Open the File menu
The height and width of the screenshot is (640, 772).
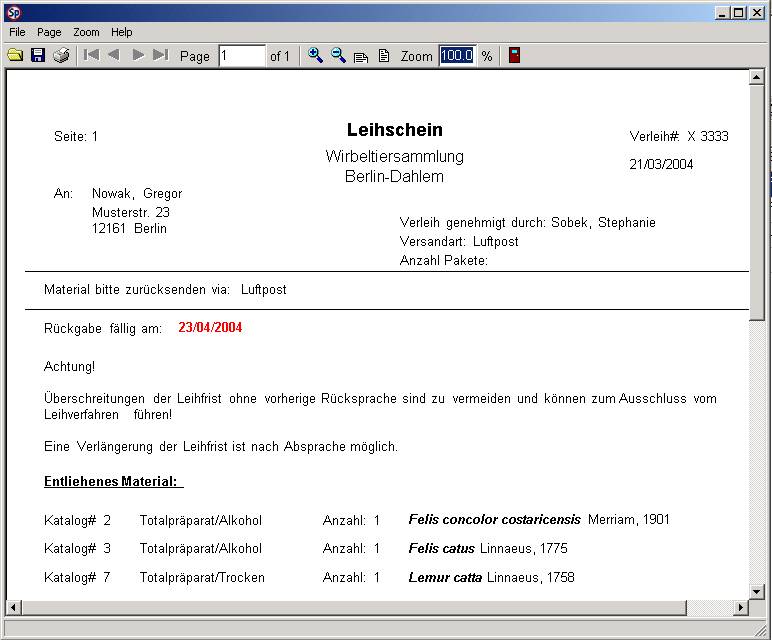pyautogui.click(x=17, y=32)
